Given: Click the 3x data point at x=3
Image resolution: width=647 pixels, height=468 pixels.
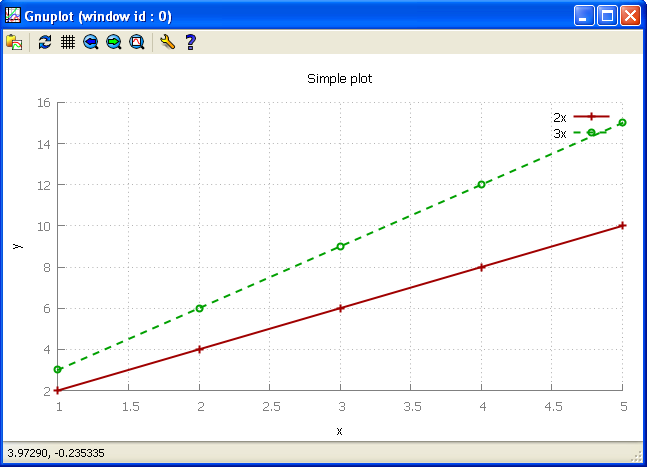Looking at the screenshot, I should coord(340,246).
